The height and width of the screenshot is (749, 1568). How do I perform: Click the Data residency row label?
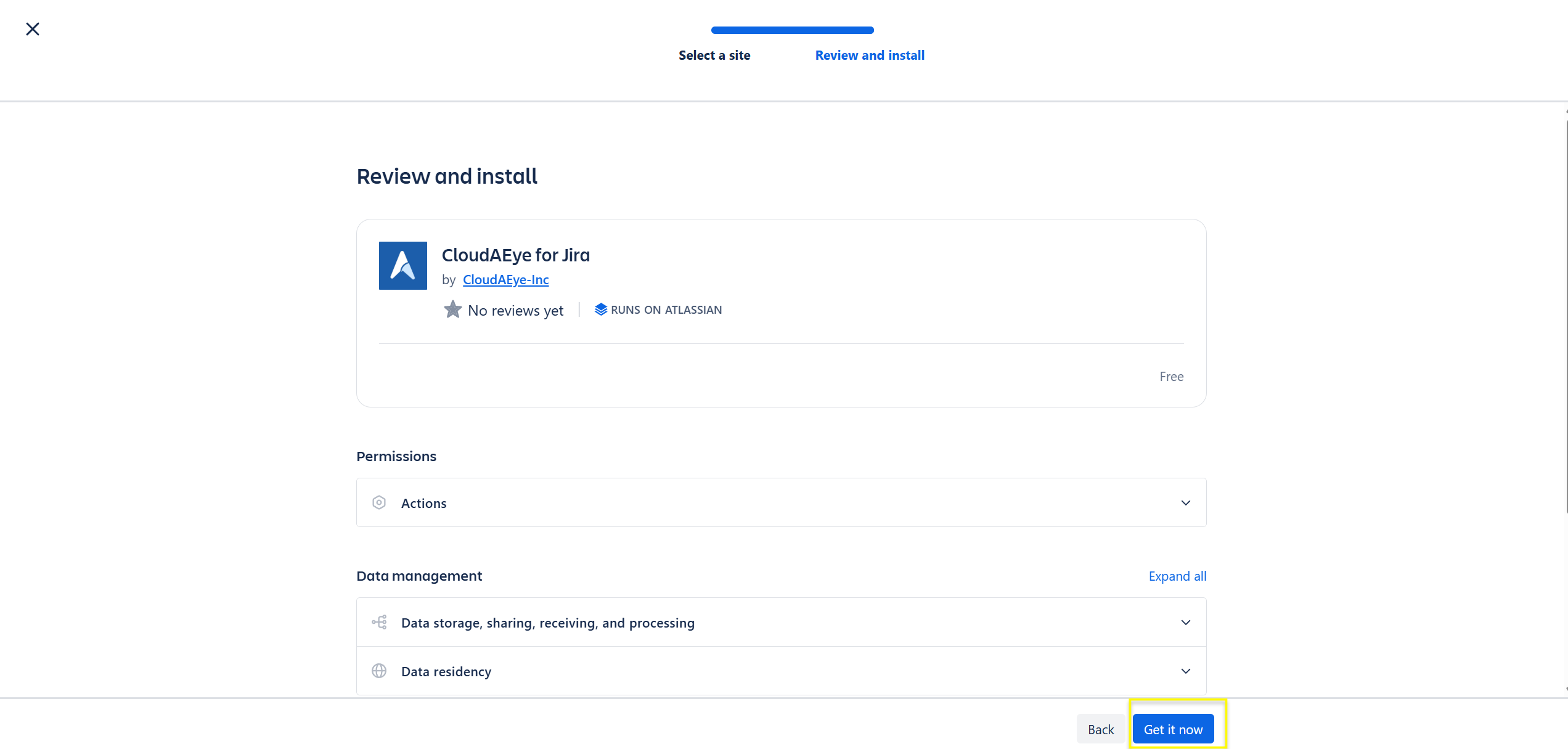pyautogui.click(x=446, y=672)
